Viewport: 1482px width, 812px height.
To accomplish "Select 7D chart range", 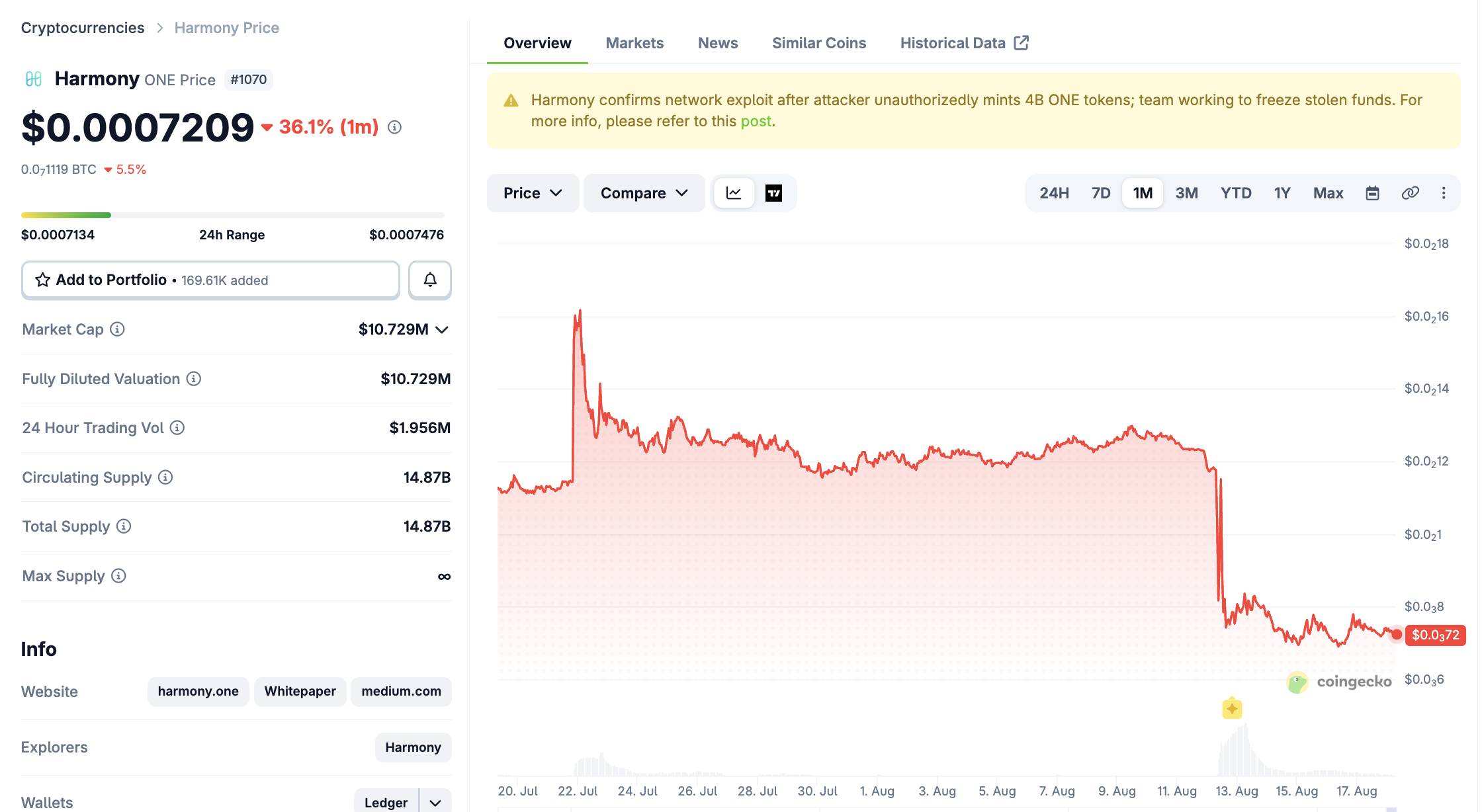I will coord(1101,193).
